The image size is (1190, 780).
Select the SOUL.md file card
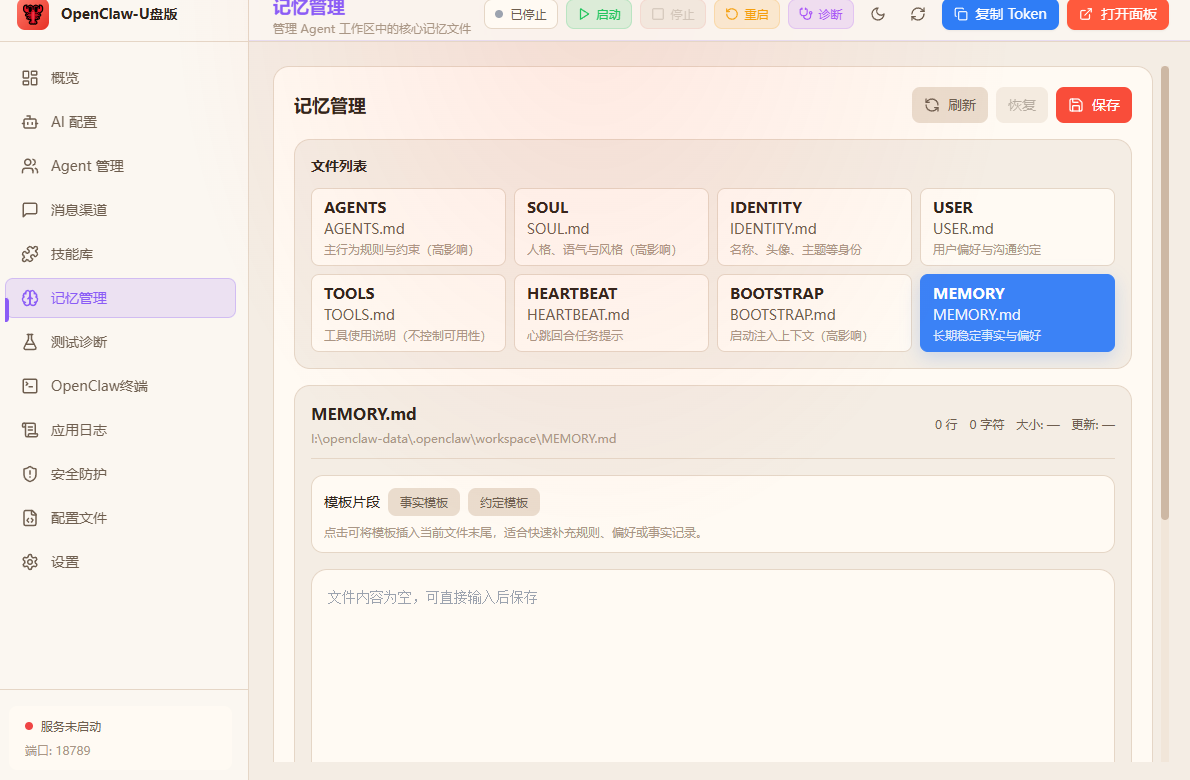point(611,227)
